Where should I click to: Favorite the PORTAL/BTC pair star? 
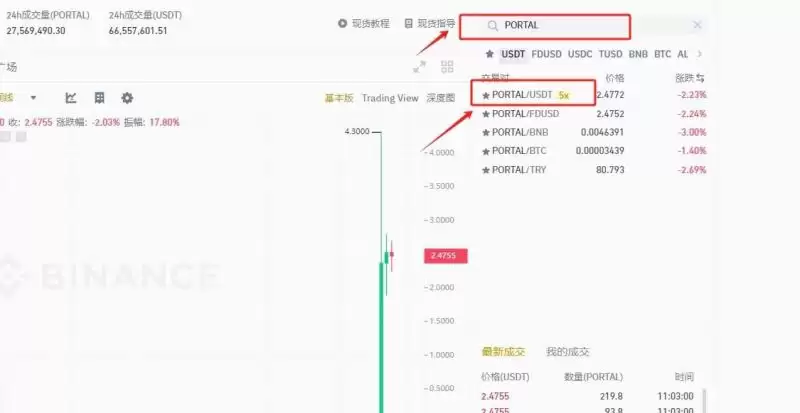point(486,151)
